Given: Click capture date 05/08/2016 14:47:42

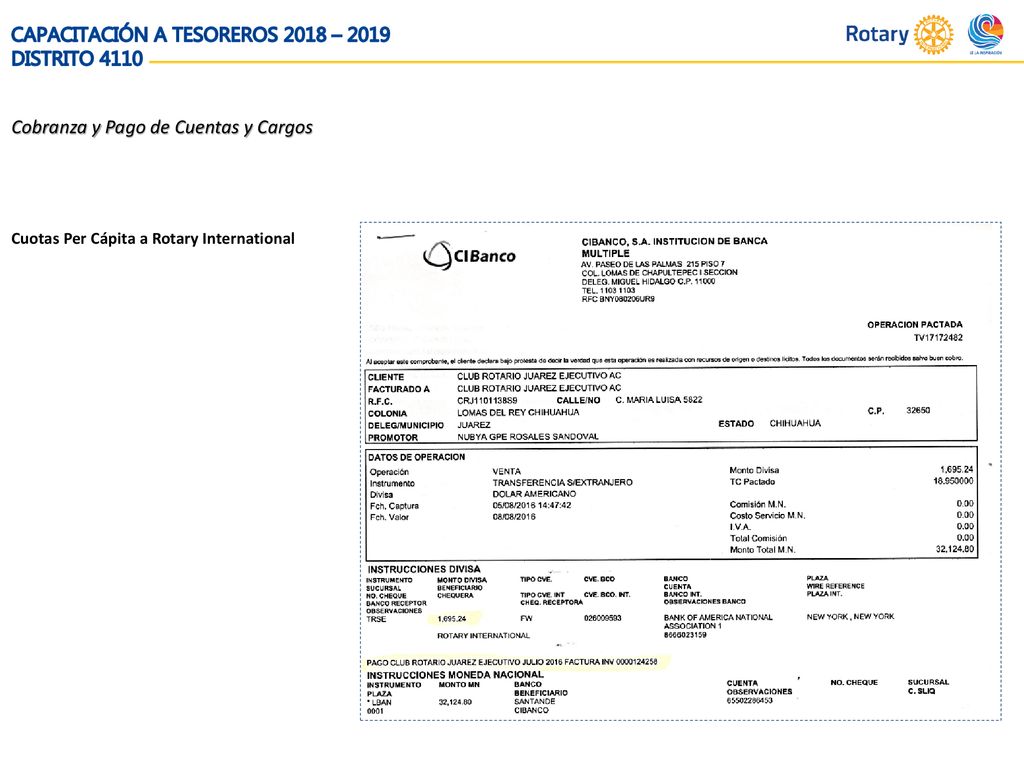Looking at the screenshot, I should tap(532, 505).
